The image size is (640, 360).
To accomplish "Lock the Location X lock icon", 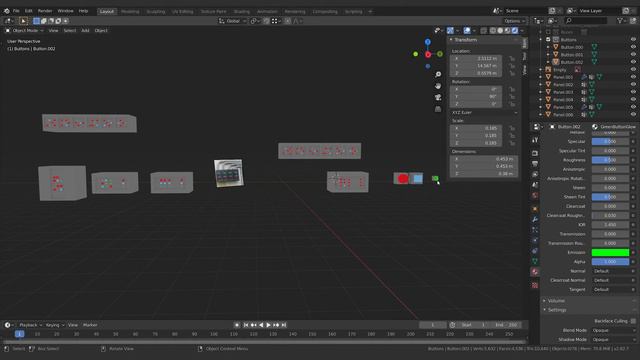I will coord(512,58).
